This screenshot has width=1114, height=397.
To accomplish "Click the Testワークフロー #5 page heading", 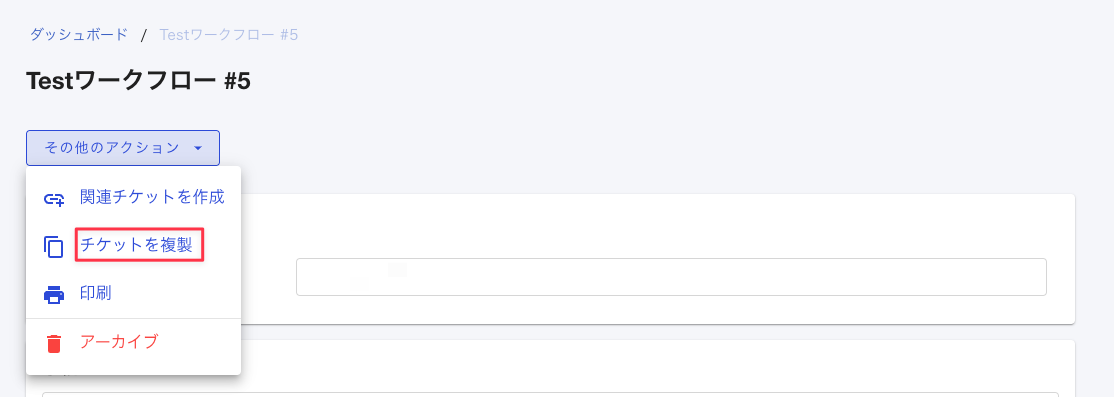I will [x=139, y=82].
